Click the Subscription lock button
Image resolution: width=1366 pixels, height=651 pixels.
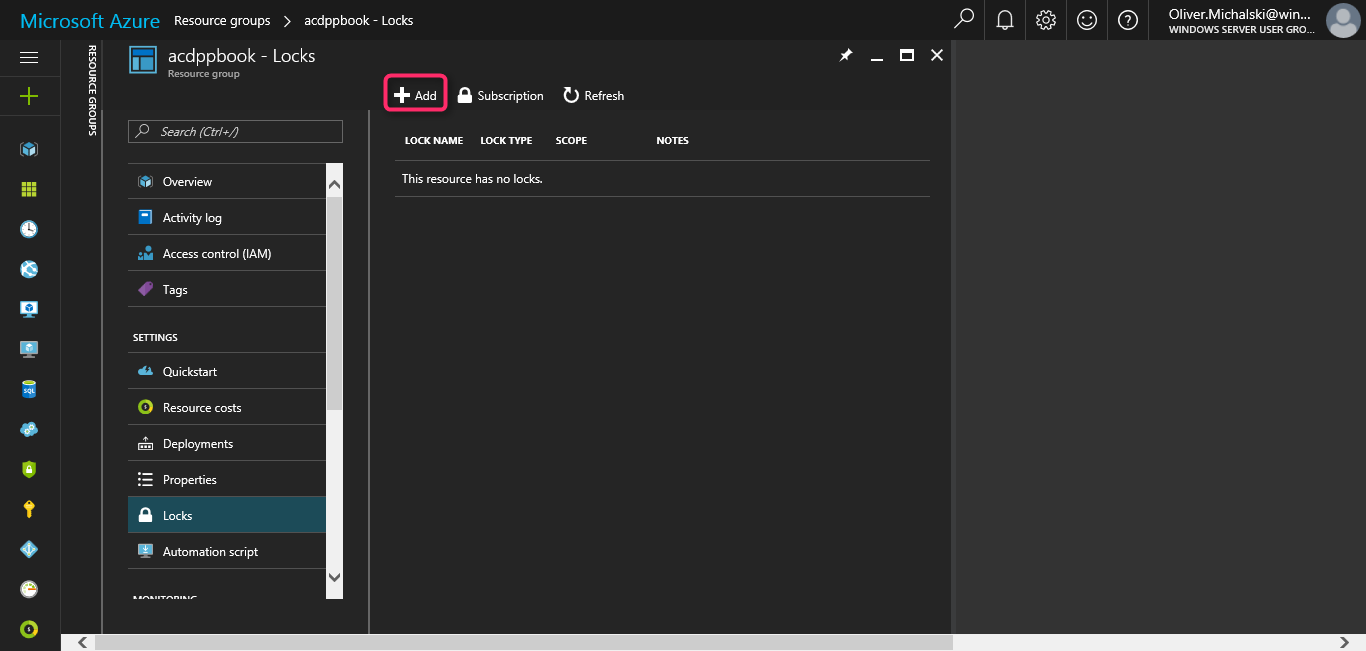pos(500,95)
